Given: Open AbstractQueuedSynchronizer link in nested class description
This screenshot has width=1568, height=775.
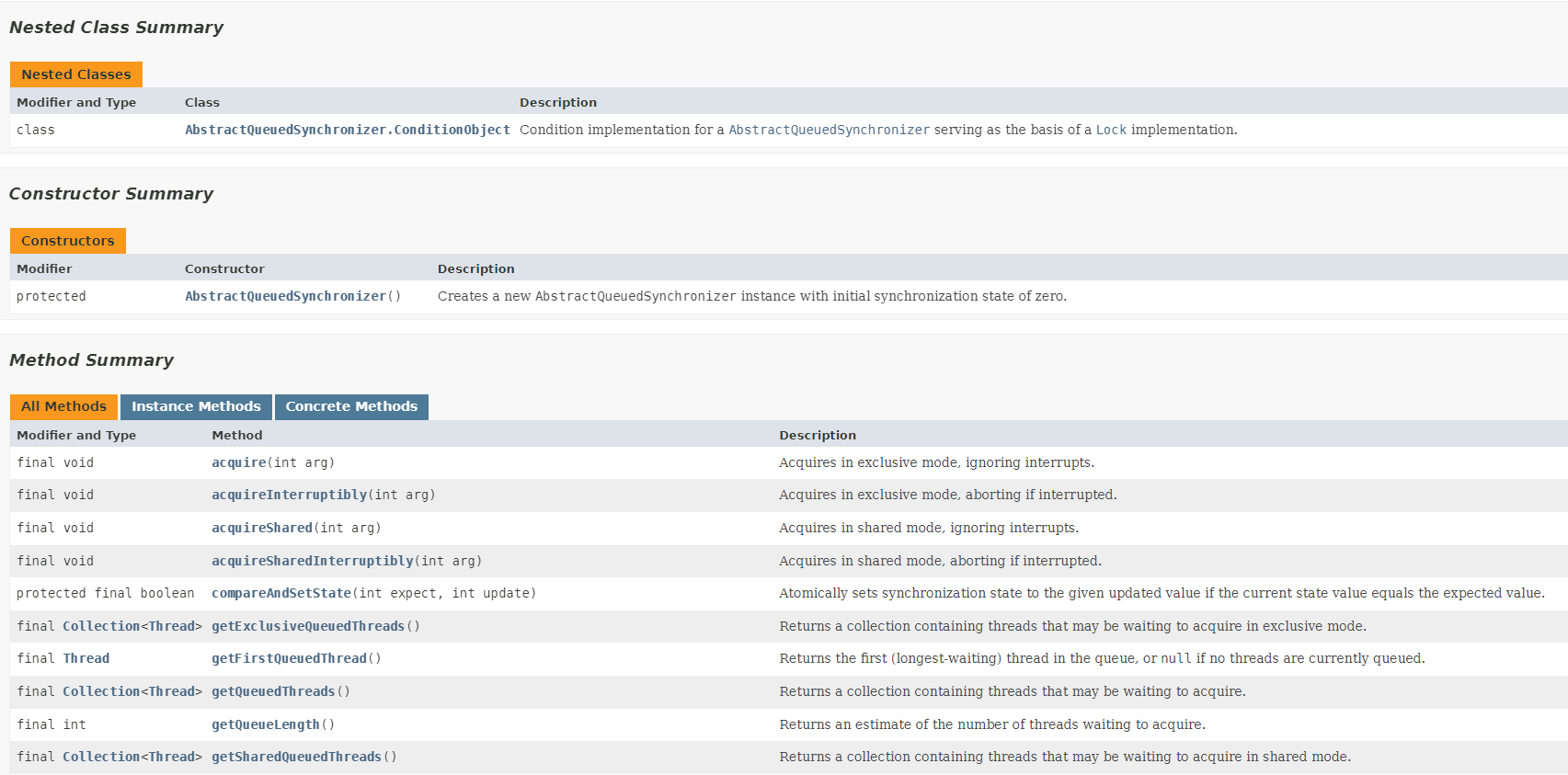Looking at the screenshot, I should pyautogui.click(x=829, y=130).
